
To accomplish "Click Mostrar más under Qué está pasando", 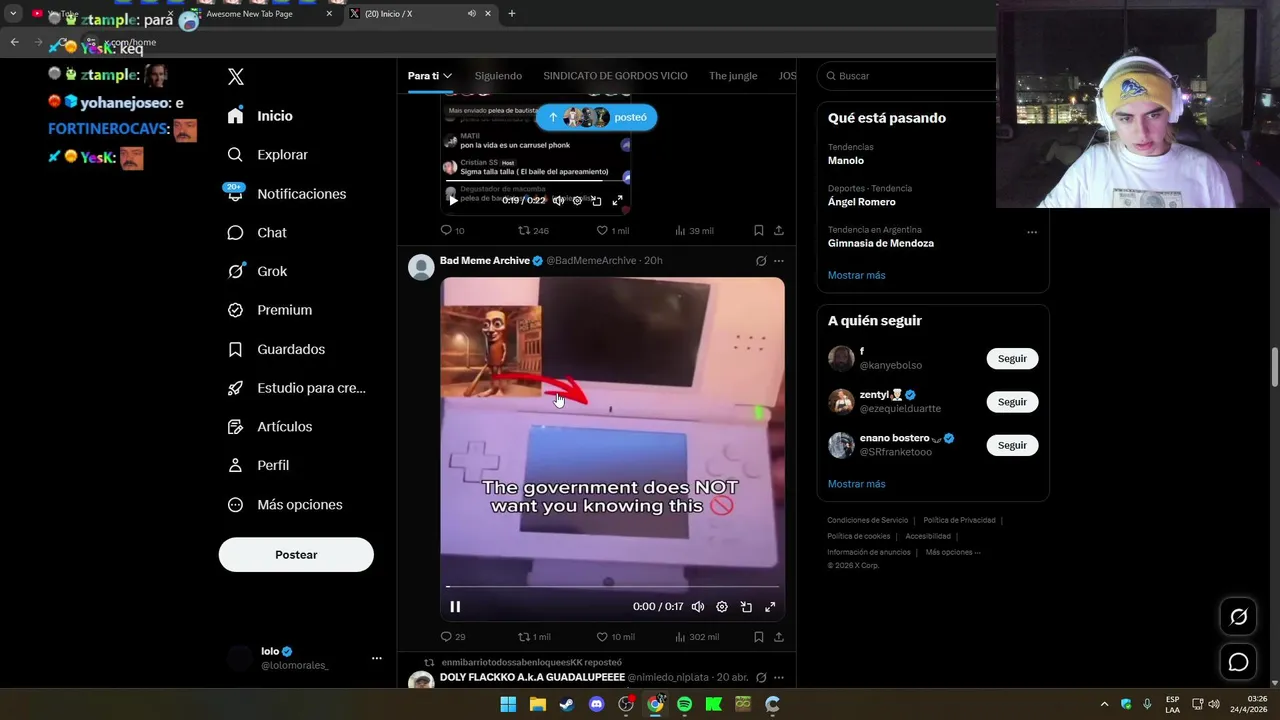I will pyautogui.click(x=856, y=275).
